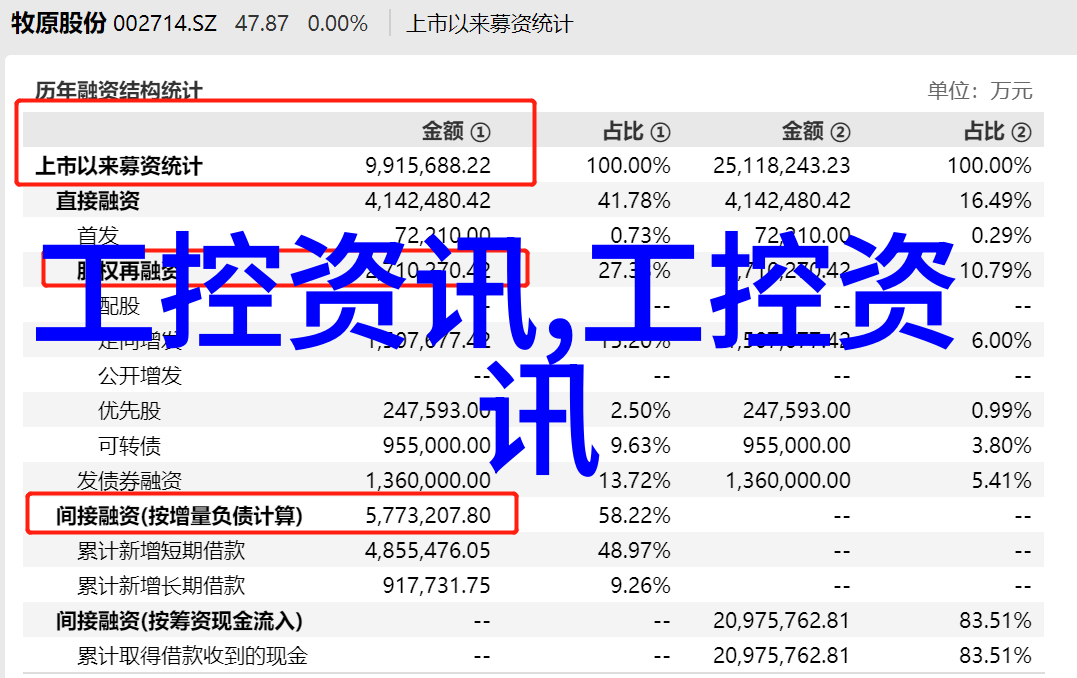Select 83.51% in the 累计取得借款收到的现金 row
The width and height of the screenshot is (1077, 678).
995,656
